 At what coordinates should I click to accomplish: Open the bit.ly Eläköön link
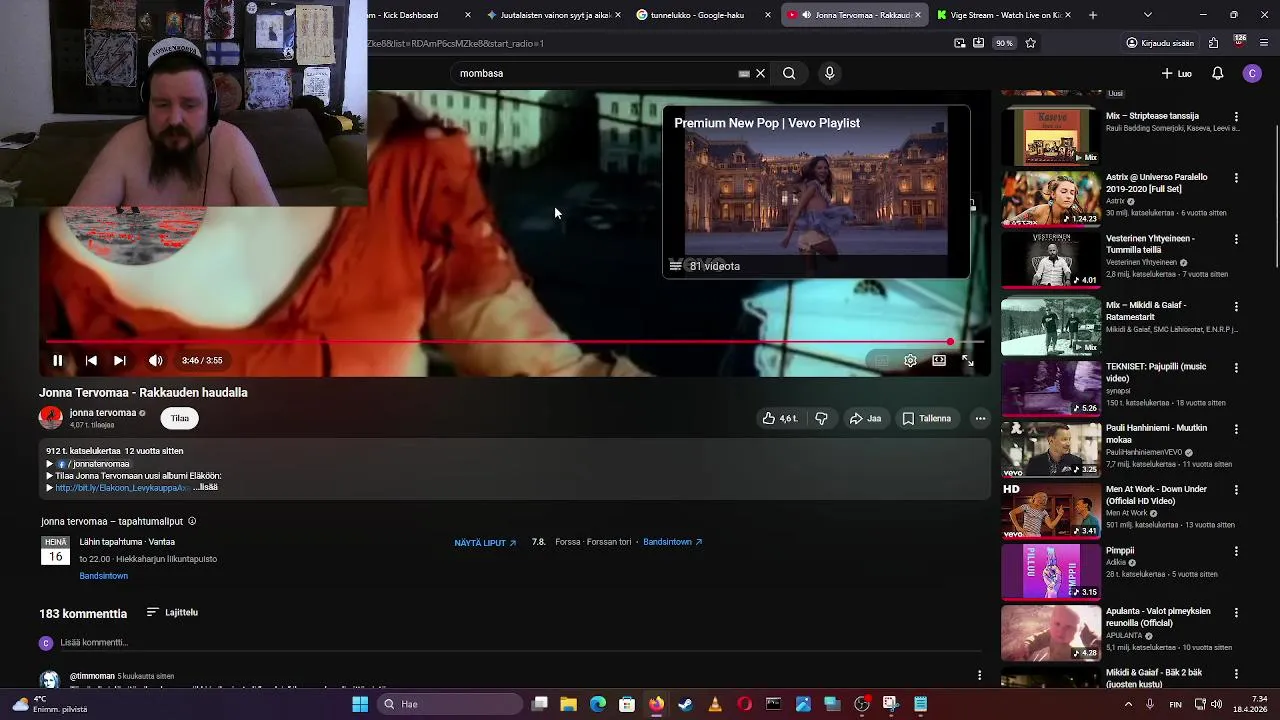tap(121, 488)
